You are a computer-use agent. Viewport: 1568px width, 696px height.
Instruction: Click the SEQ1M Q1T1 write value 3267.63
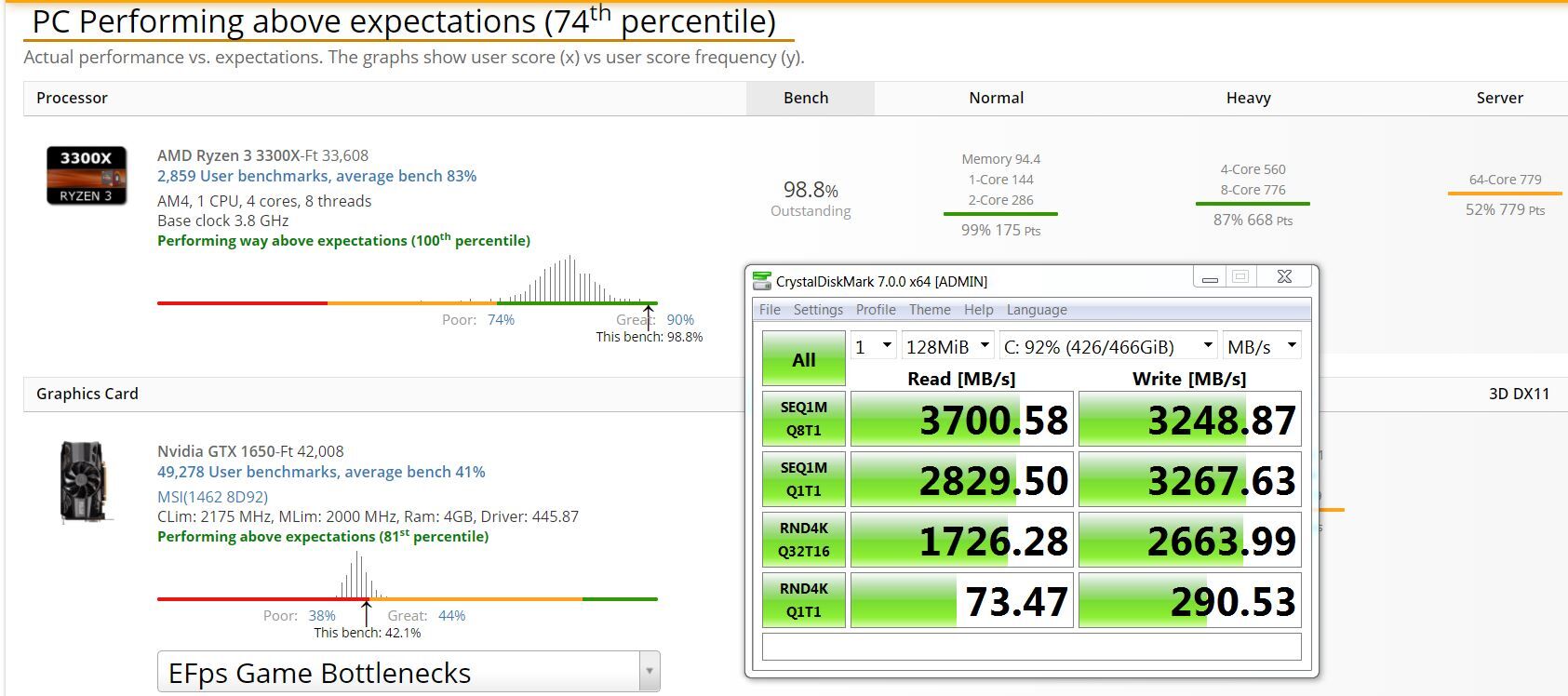[1190, 479]
